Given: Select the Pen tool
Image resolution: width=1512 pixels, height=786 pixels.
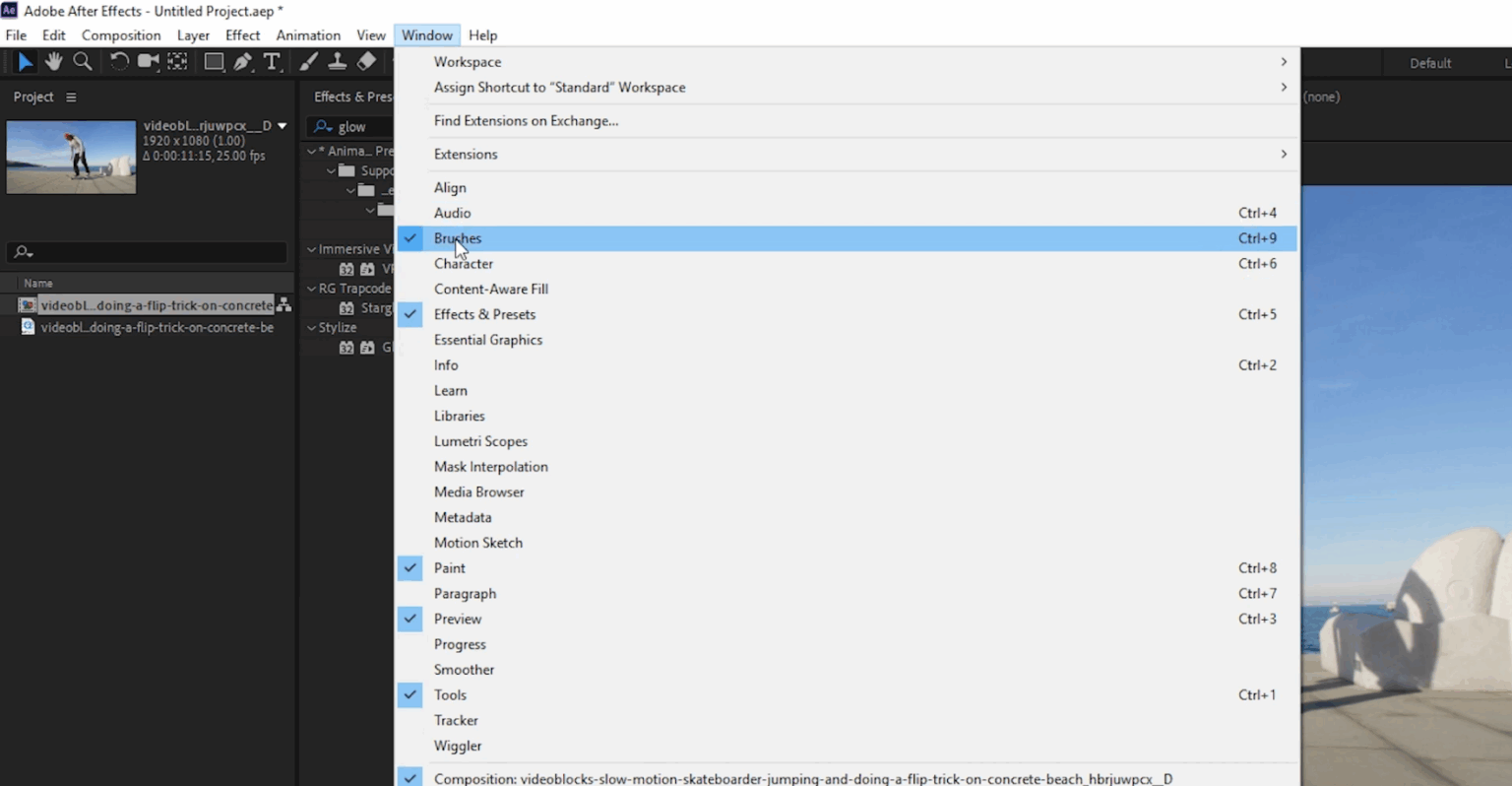Looking at the screenshot, I should tap(243, 62).
